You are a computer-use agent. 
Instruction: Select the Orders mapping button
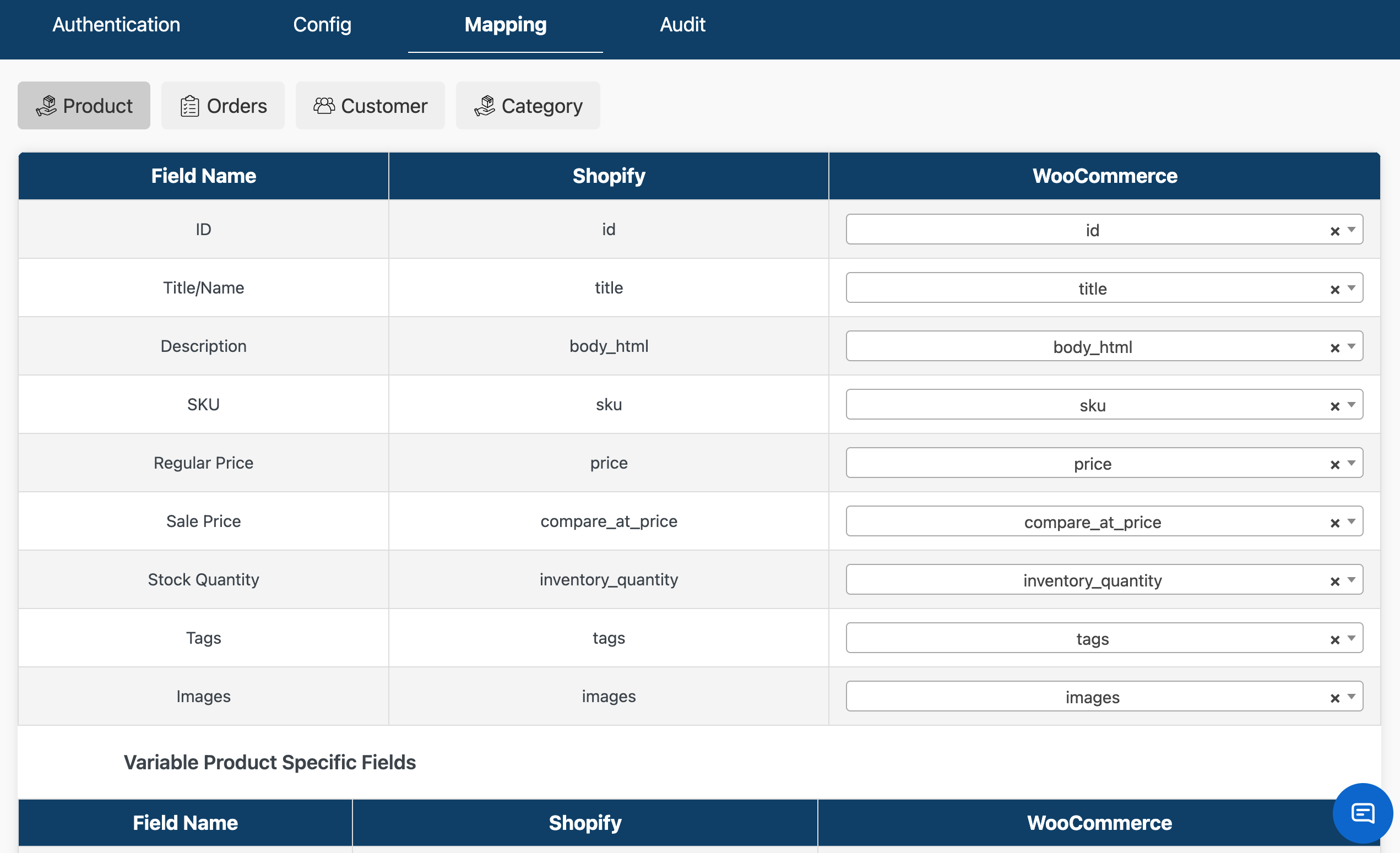(223, 106)
